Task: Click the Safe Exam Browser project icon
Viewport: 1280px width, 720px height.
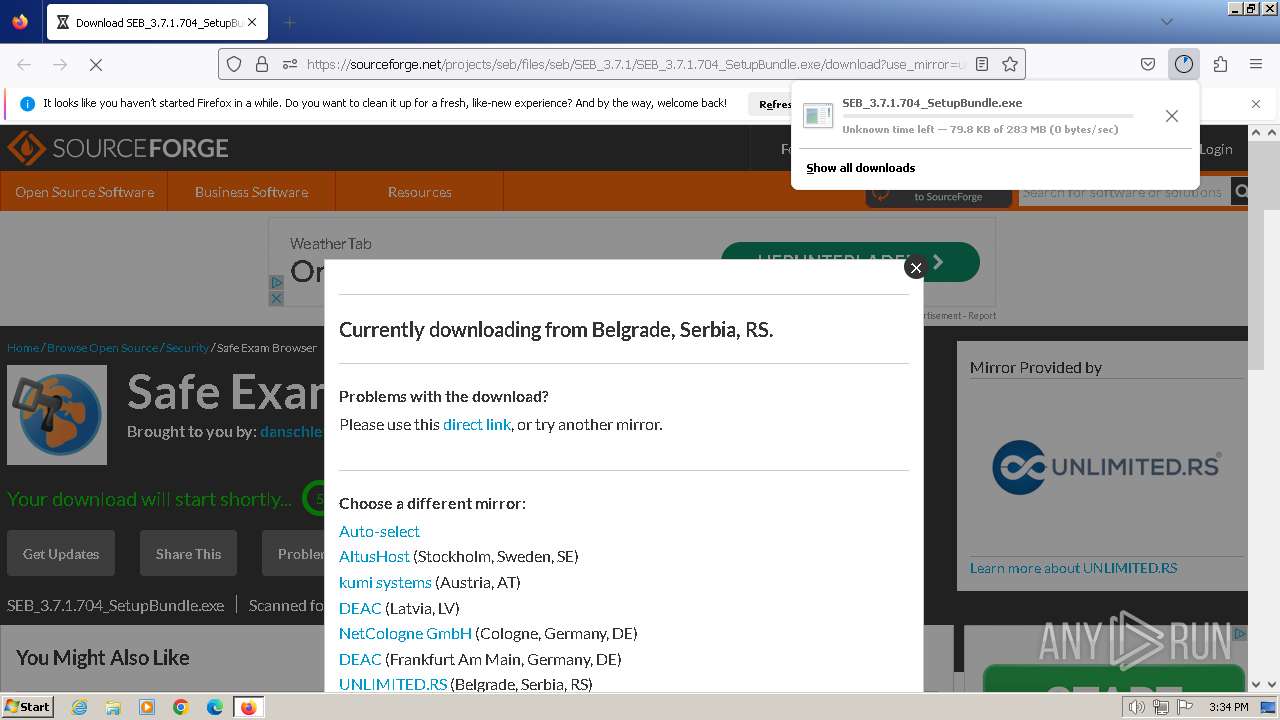Action: click(57, 415)
